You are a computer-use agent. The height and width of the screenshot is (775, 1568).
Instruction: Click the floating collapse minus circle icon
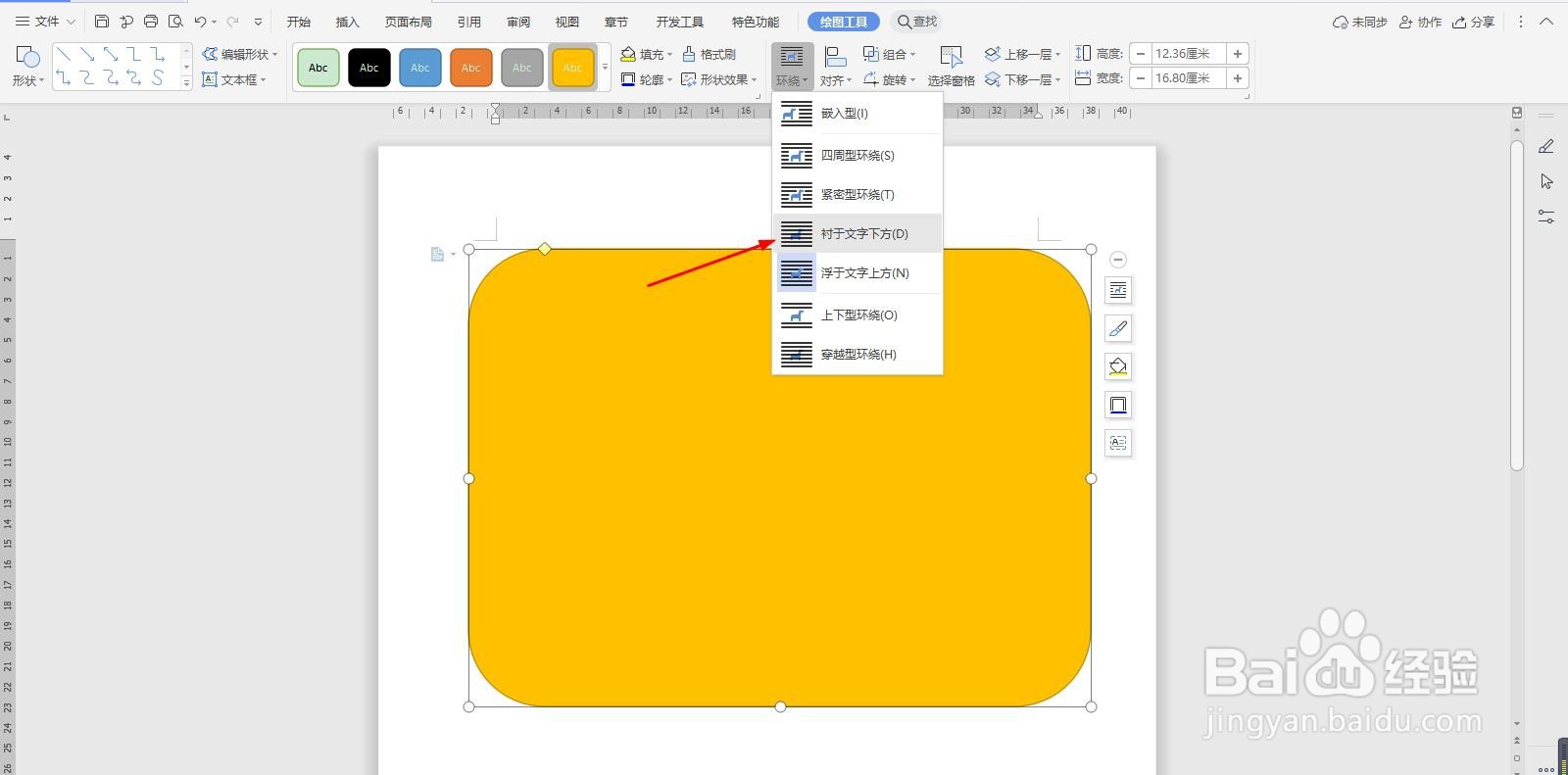(x=1118, y=260)
